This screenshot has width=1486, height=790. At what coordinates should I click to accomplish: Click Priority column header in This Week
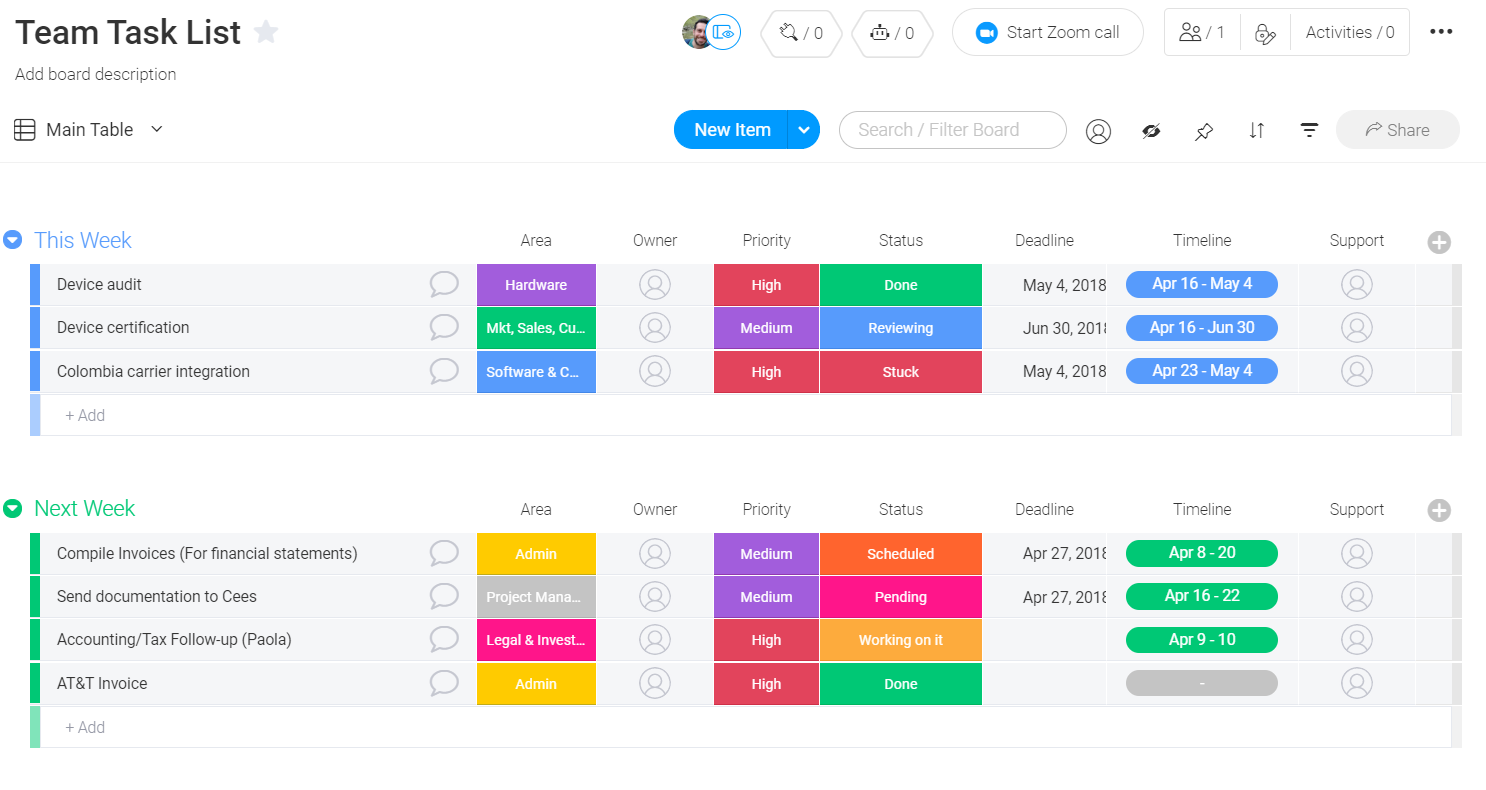click(766, 241)
